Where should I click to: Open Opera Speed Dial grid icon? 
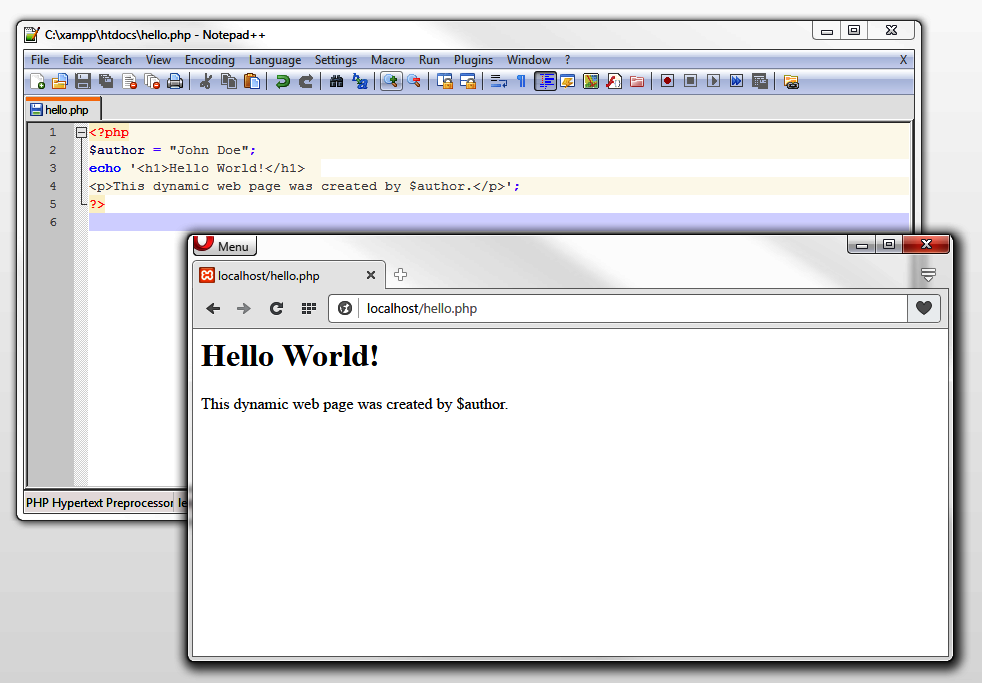[x=309, y=309]
